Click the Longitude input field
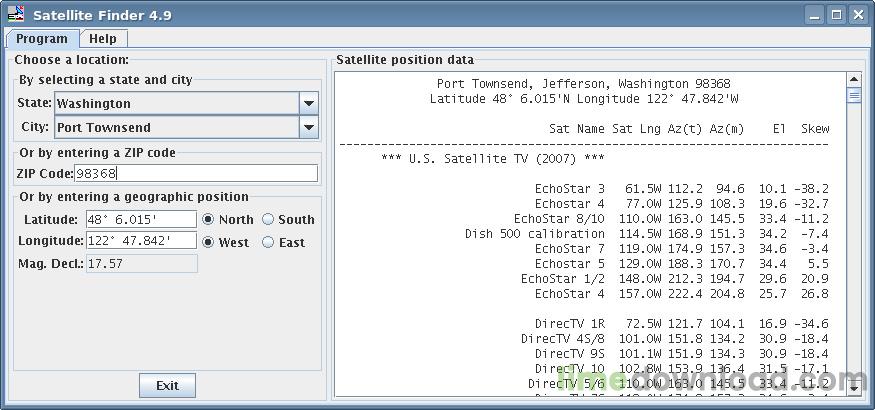This screenshot has width=875, height=410. [x=141, y=240]
